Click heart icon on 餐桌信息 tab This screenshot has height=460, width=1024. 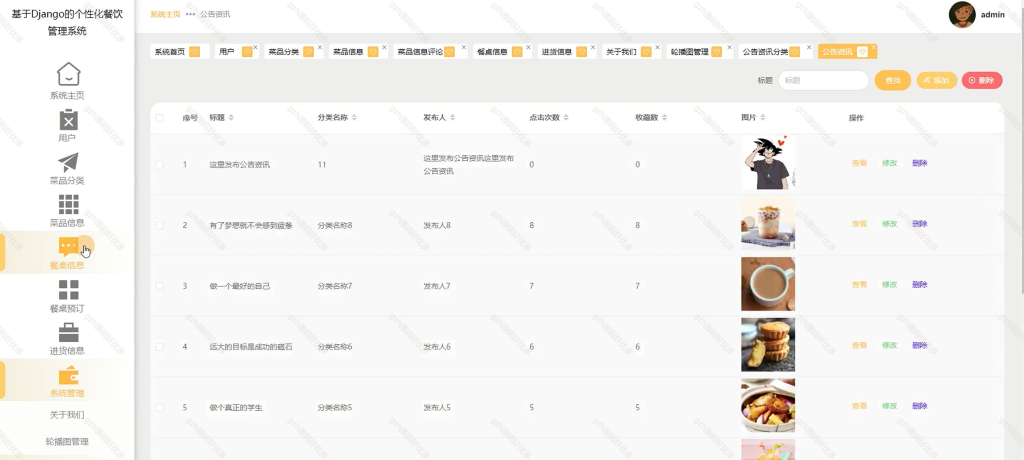coord(517,52)
